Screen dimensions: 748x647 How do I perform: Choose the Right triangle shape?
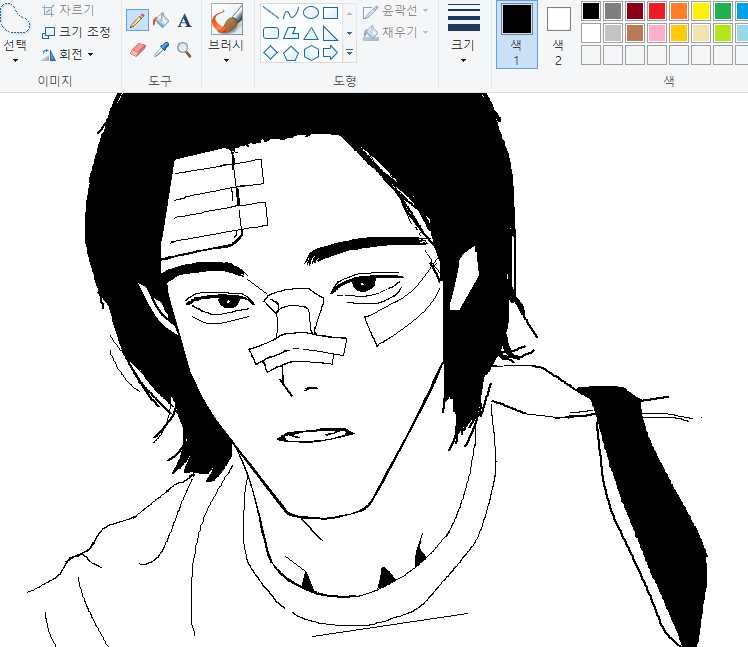(330, 33)
